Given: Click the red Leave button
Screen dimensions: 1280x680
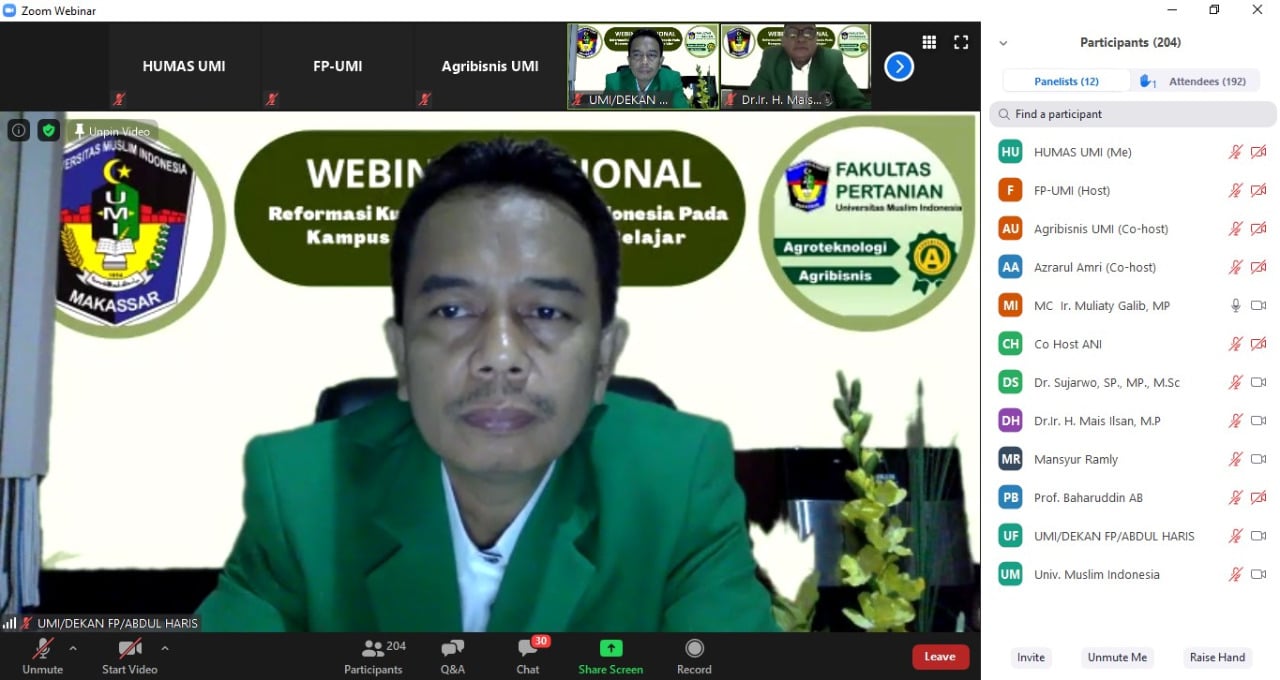Looking at the screenshot, I should pos(940,657).
